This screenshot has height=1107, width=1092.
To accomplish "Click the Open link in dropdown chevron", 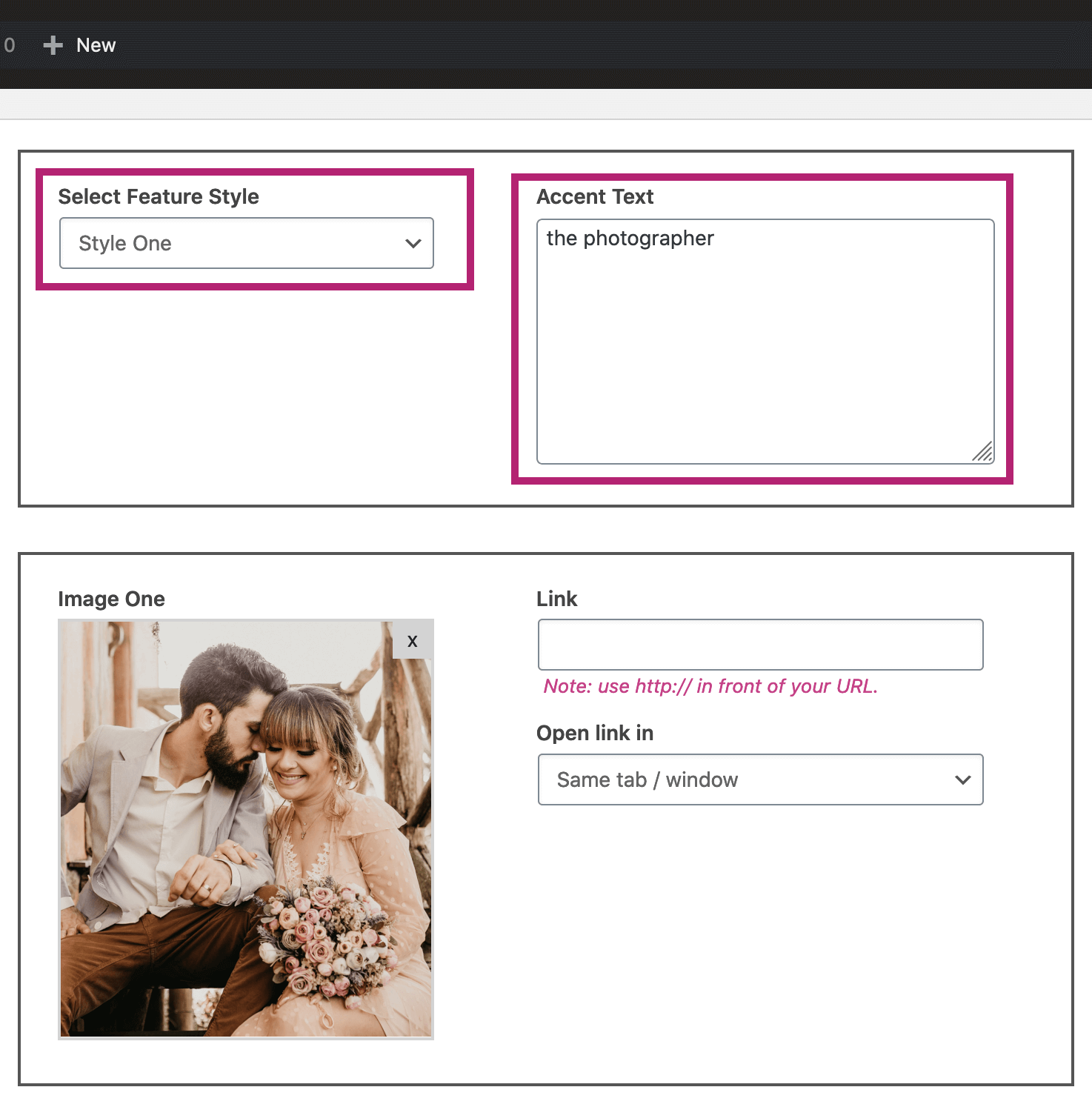I will 963,779.
